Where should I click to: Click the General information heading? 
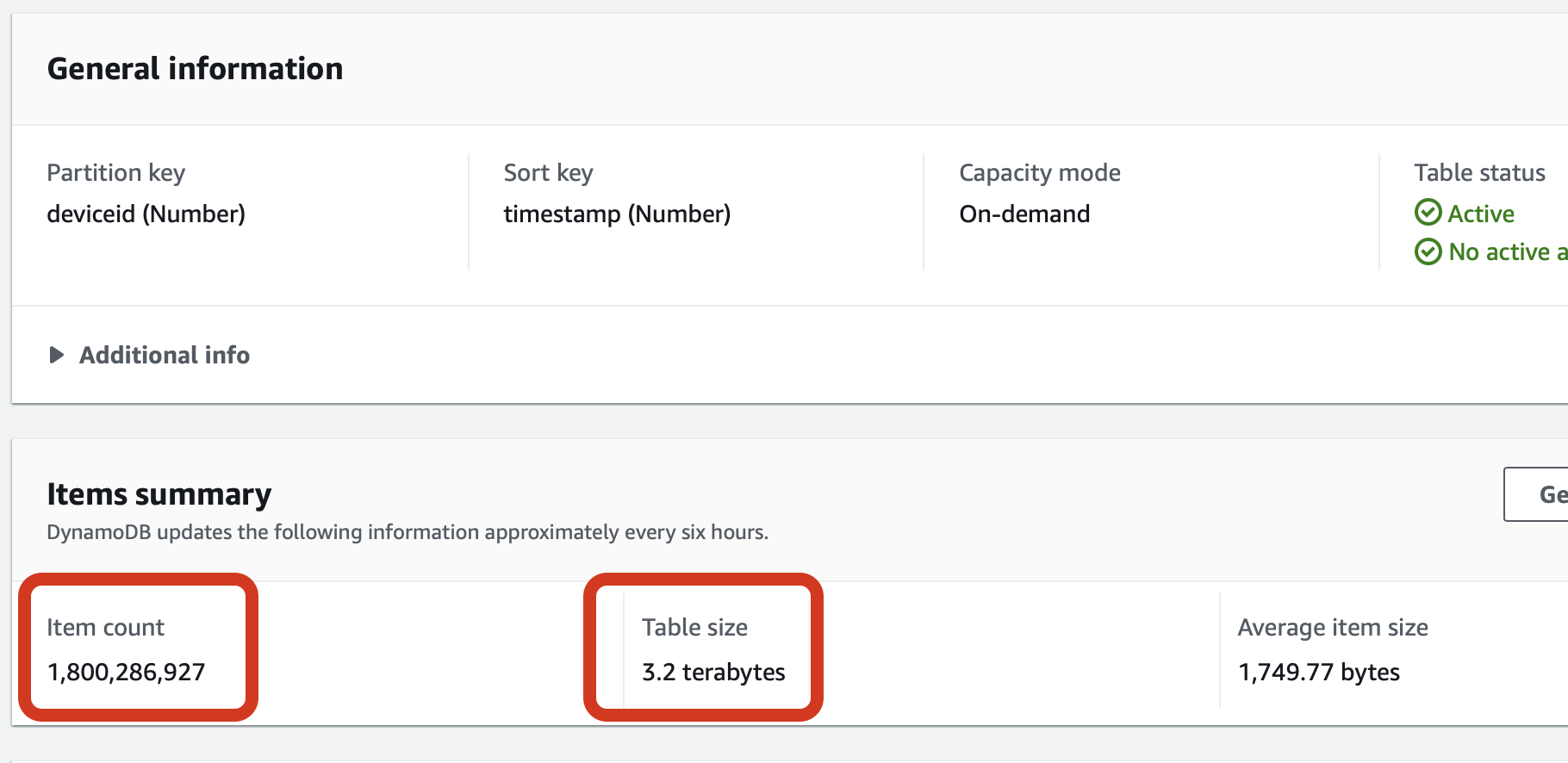point(196,69)
